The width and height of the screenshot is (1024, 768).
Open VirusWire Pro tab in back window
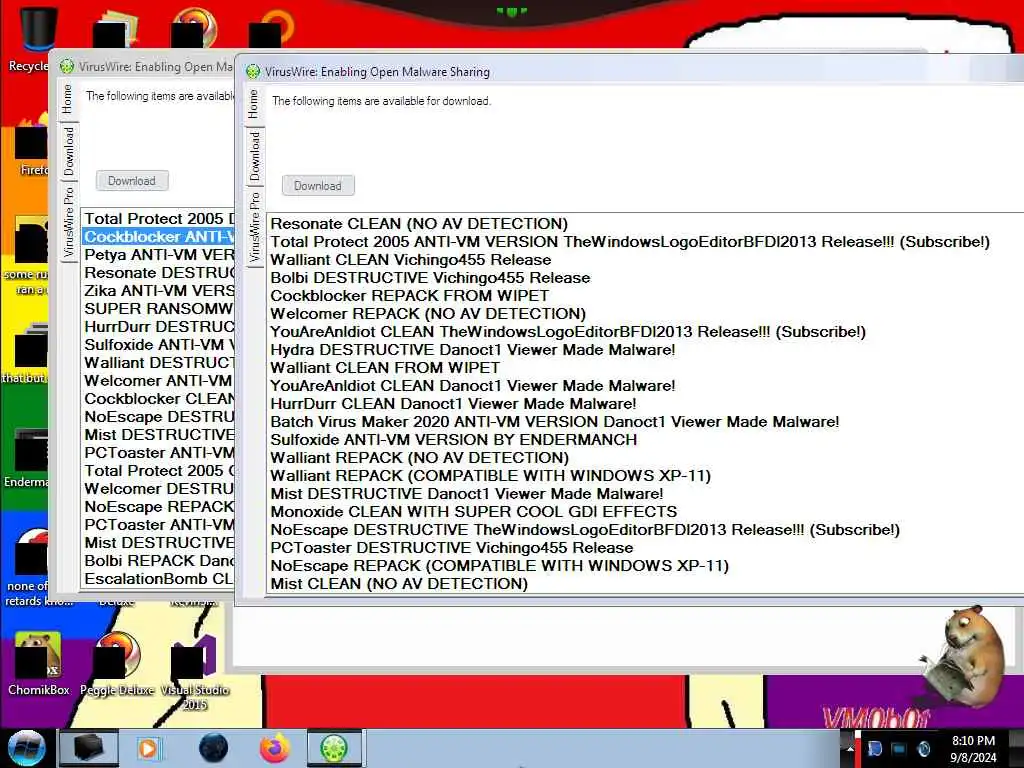[x=68, y=222]
